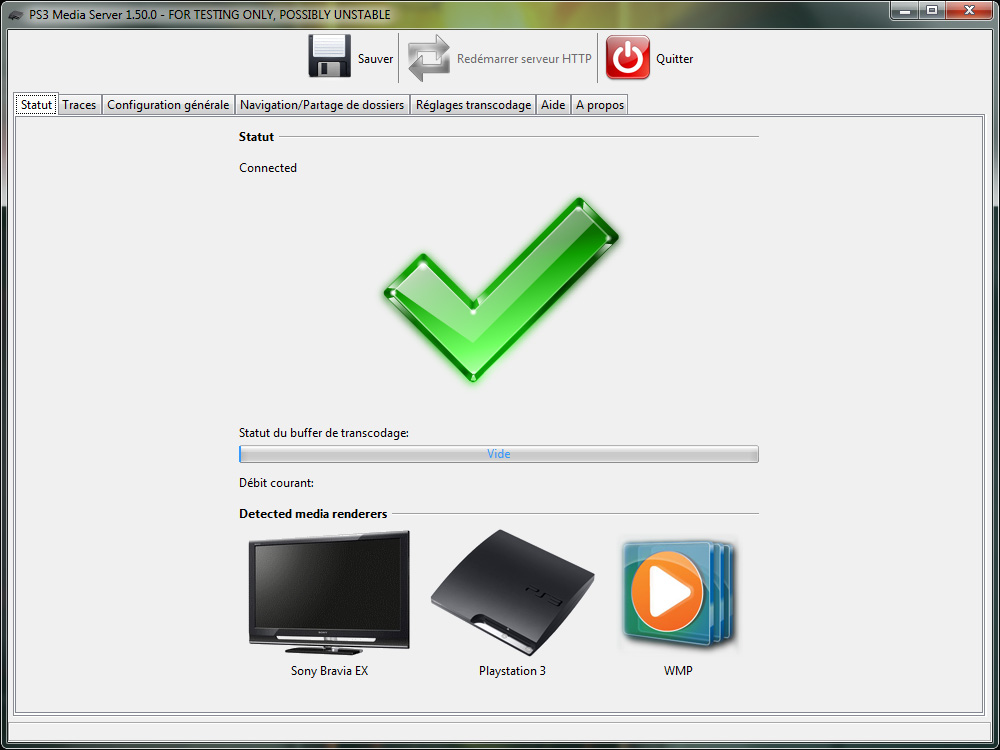The width and height of the screenshot is (1000, 750).
Task: Click the Detected media renderers heading
Action: (x=313, y=513)
